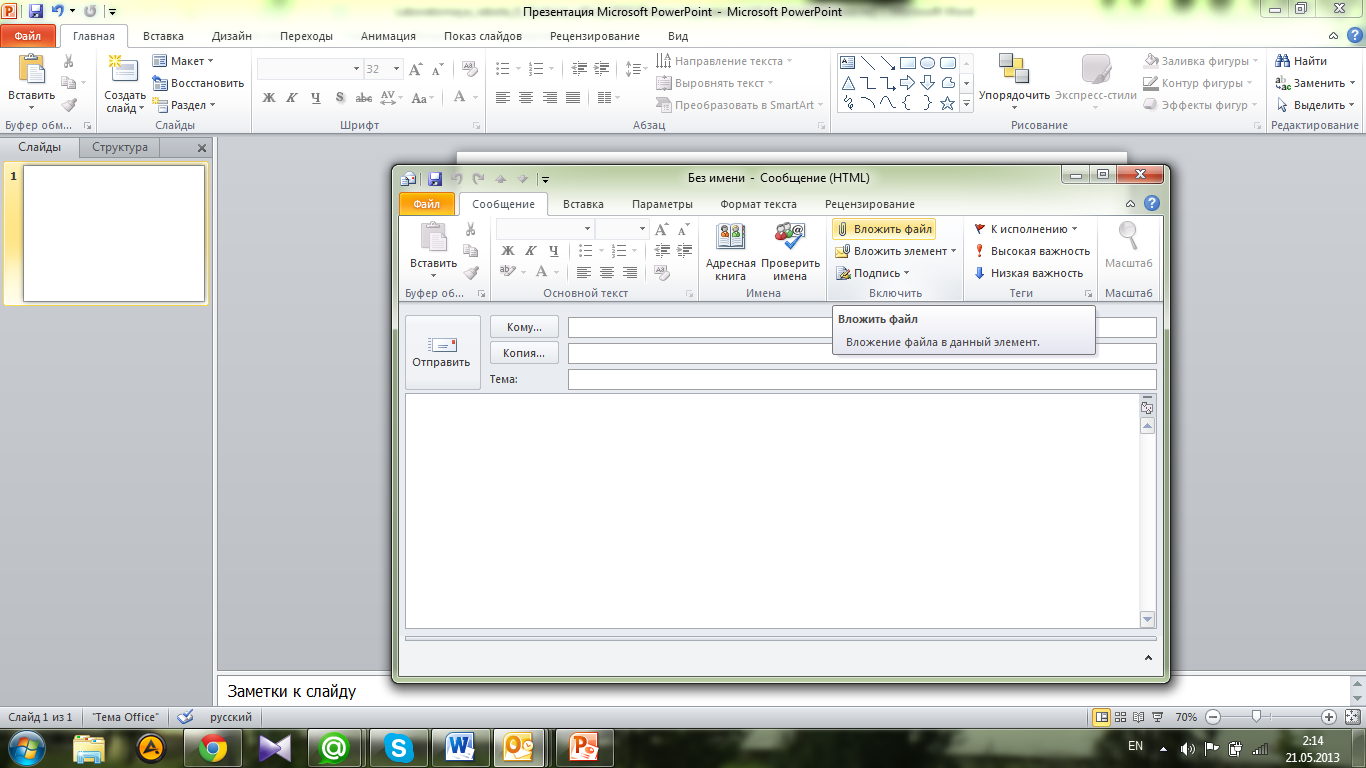Viewport: 1366px width, 768px height.
Task: Click Восстановить in PowerPoint Slides group
Action: [x=199, y=83]
